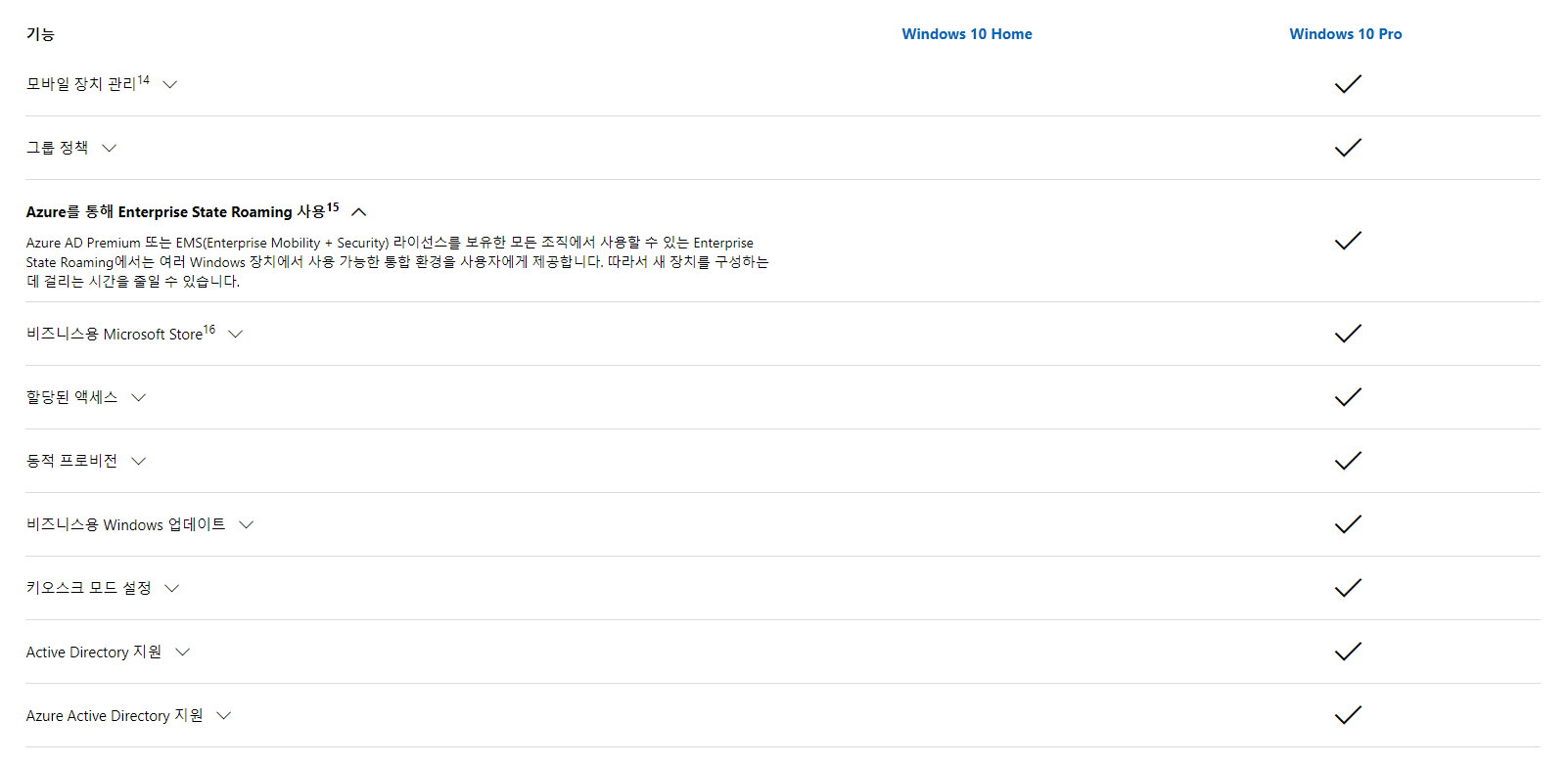
Task: Click the Pro checkmark for Active Directory 지원
Action: click(x=1348, y=652)
